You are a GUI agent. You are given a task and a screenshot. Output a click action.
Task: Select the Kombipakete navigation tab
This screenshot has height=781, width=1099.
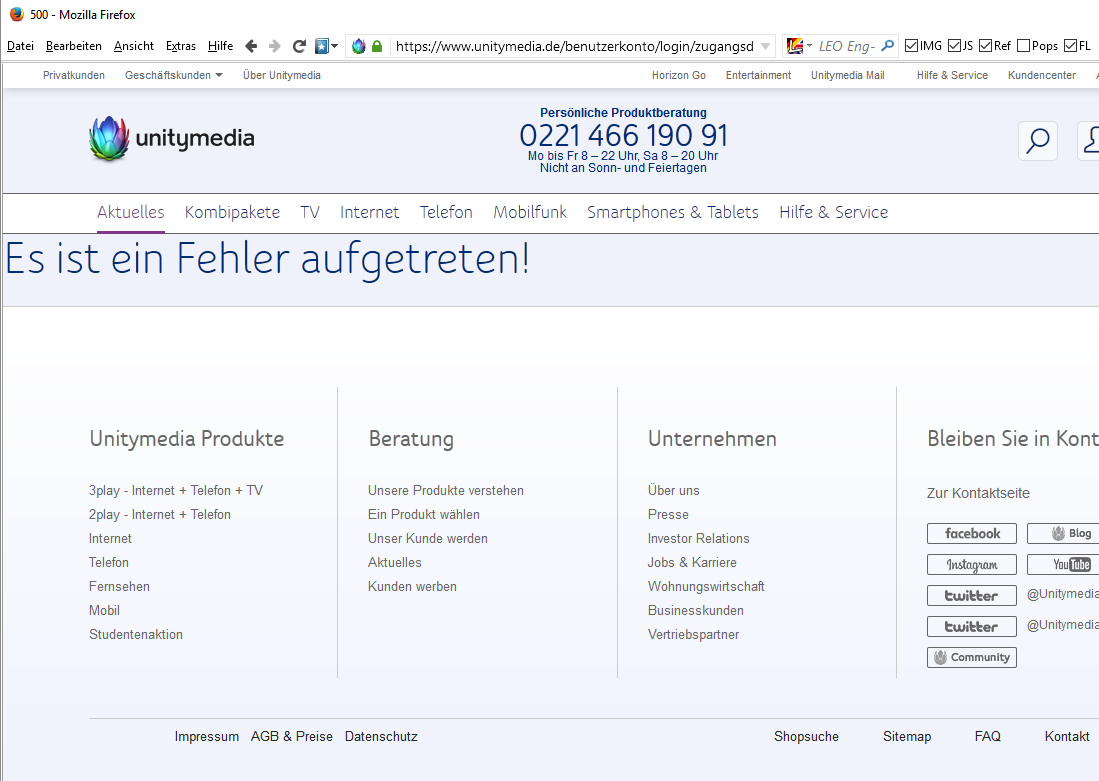232,212
